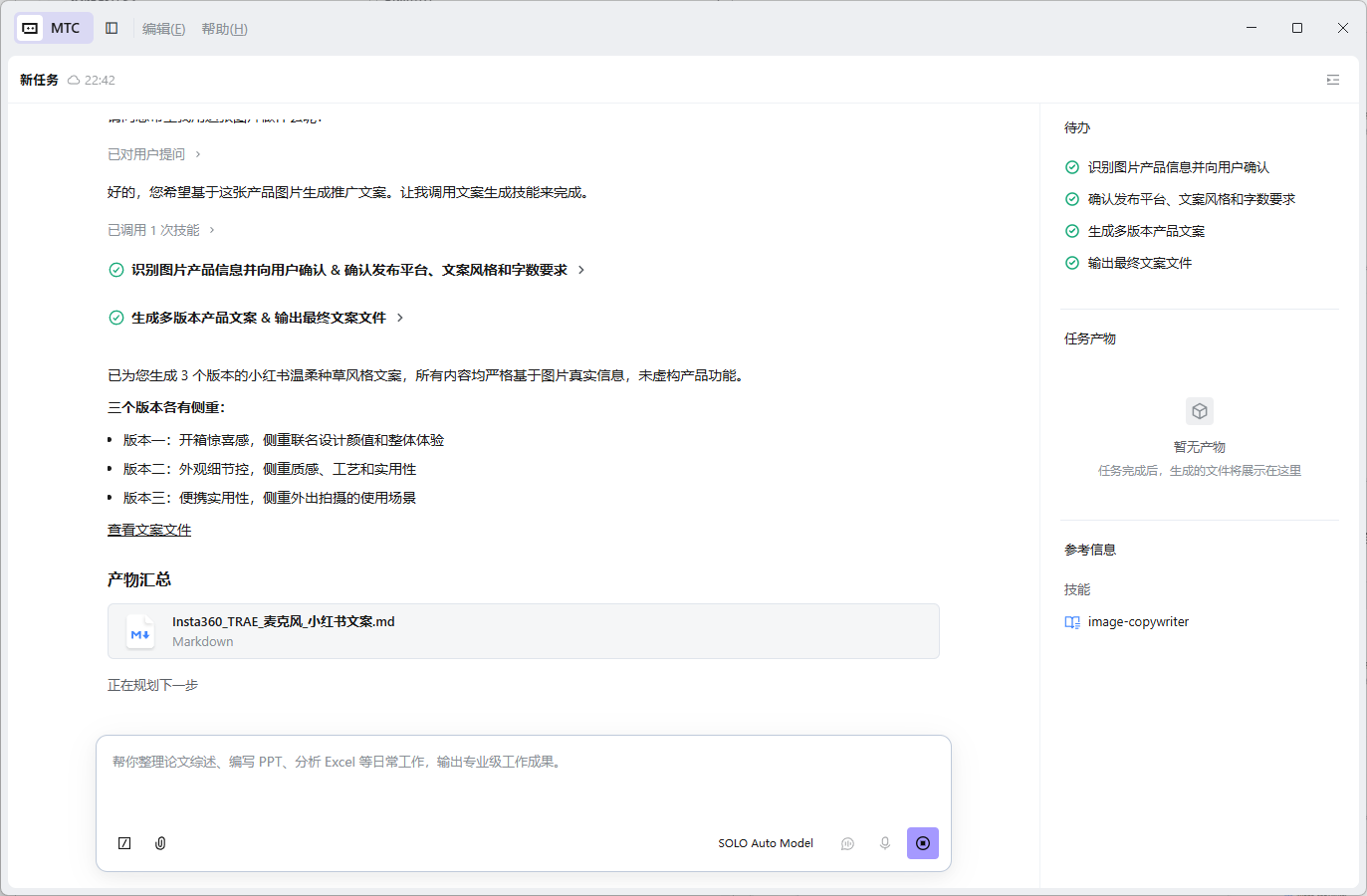Click the cloud sync icon beside 22:42
The height and width of the screenshot is (896, 1367).
coord(74,80)
